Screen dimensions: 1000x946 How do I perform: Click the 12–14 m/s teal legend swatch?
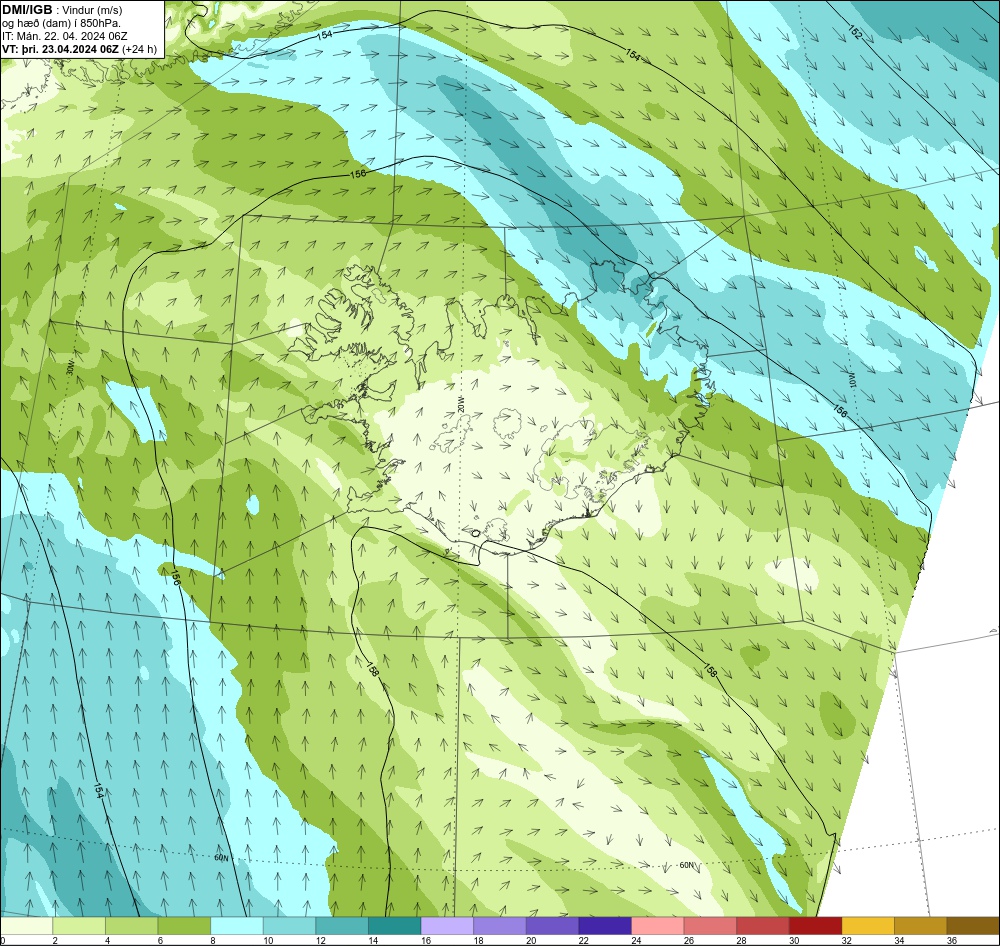point(342,926)
